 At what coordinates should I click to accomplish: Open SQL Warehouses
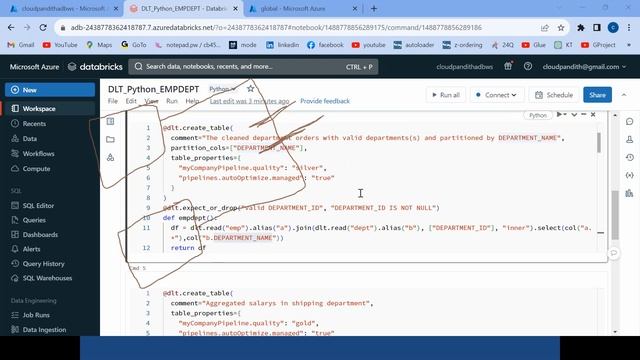pyautogui.click(x=47, y=278)
